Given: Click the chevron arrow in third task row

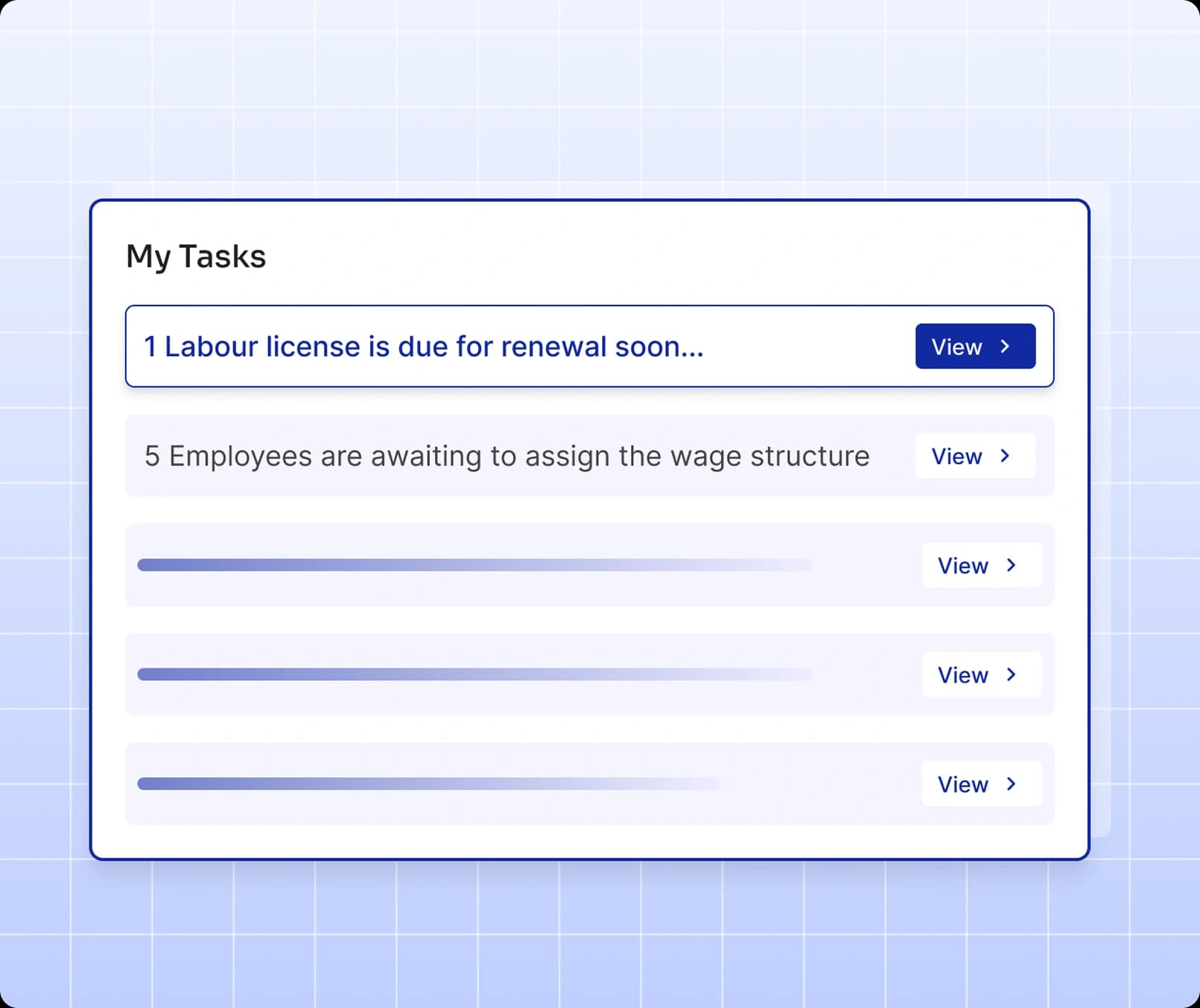Looking at the screenshot, I should coord(1011,565).
